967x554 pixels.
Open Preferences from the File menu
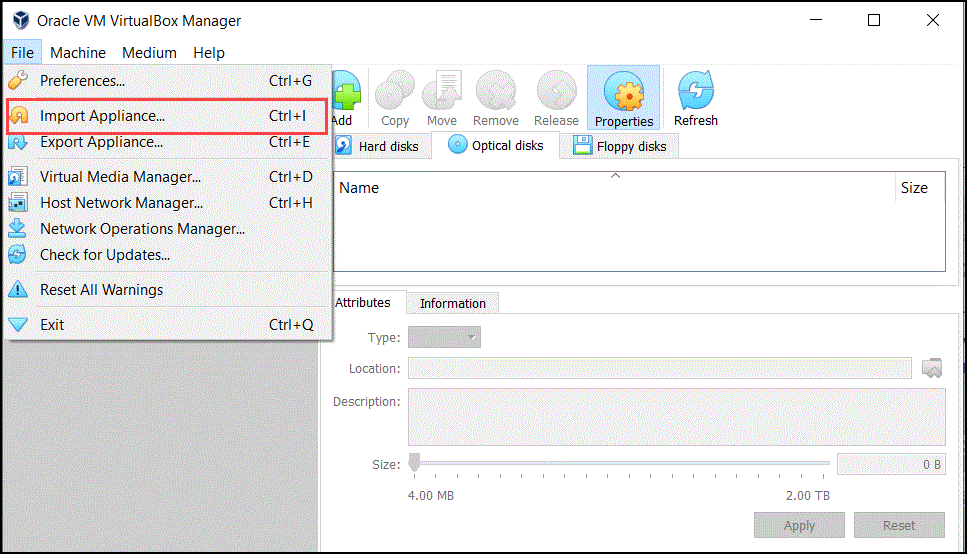click(168, 81)
